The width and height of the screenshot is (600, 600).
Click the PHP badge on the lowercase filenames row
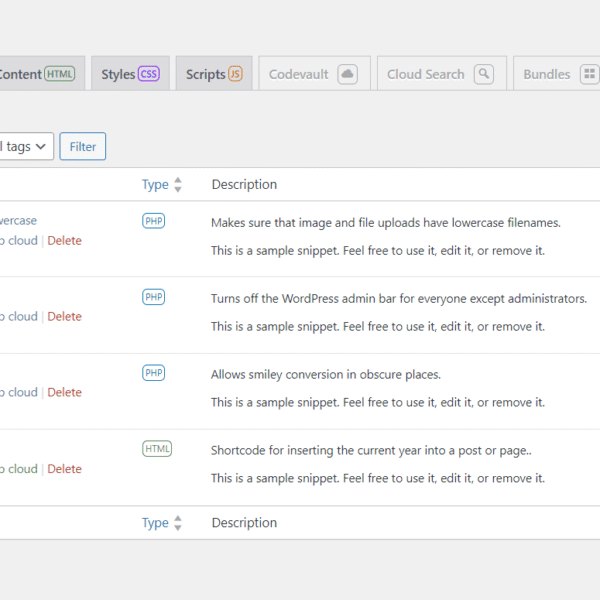tap(153, 221)
